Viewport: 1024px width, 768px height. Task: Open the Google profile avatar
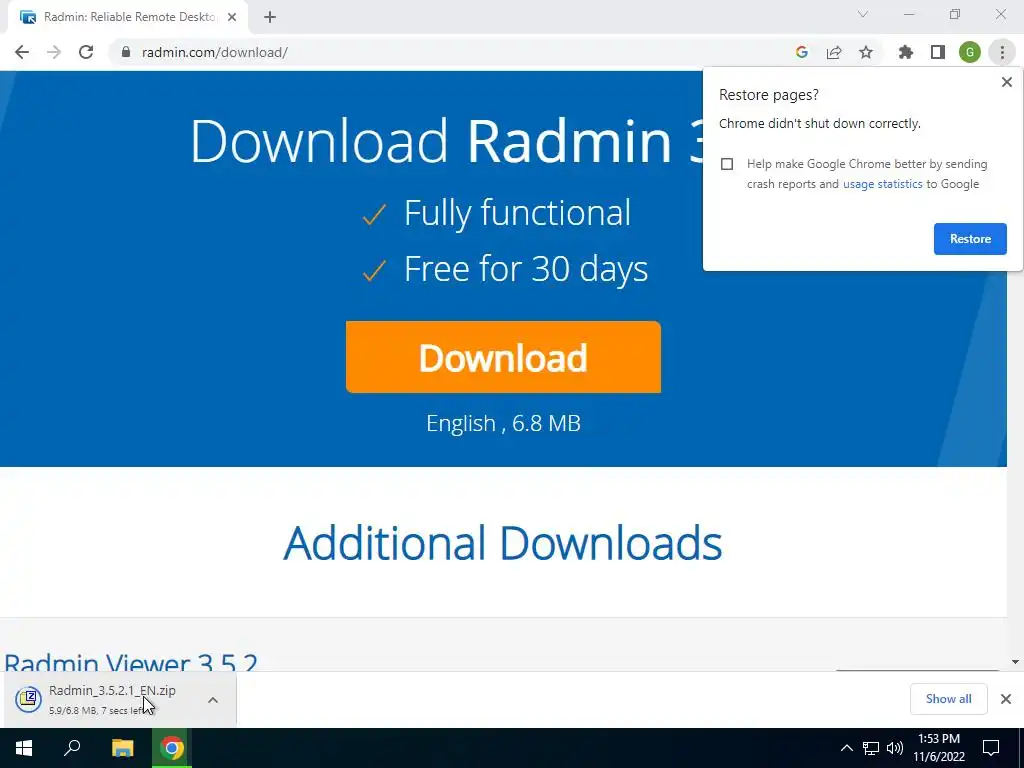click(x=970, y=52)
